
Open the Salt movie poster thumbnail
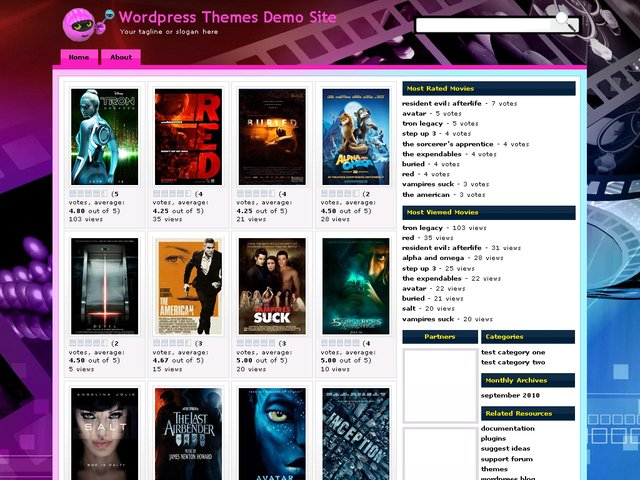pos(104,434)
